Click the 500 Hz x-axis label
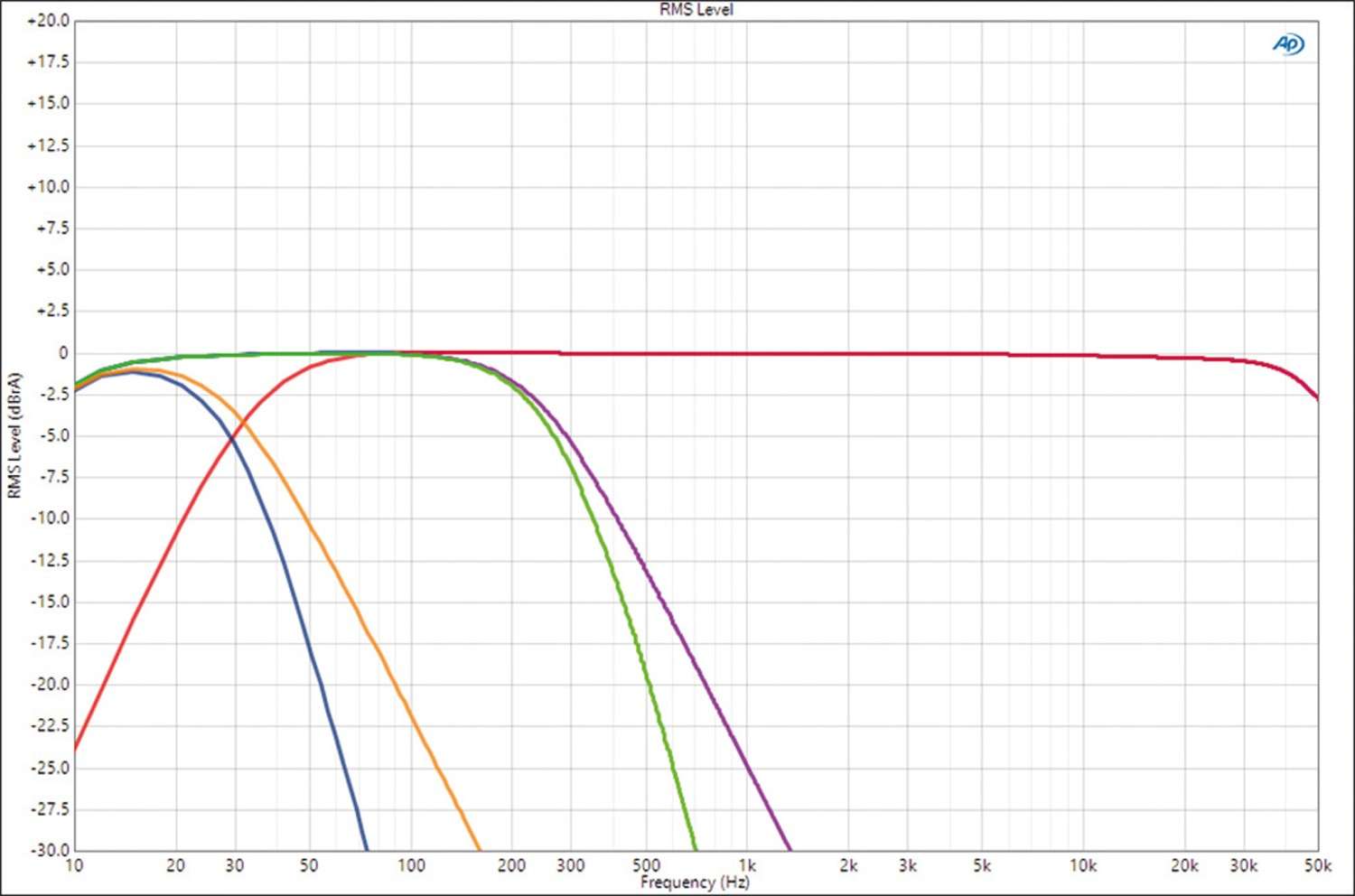1355x896 pixels. pyautogui.click(x=646, y=865)
